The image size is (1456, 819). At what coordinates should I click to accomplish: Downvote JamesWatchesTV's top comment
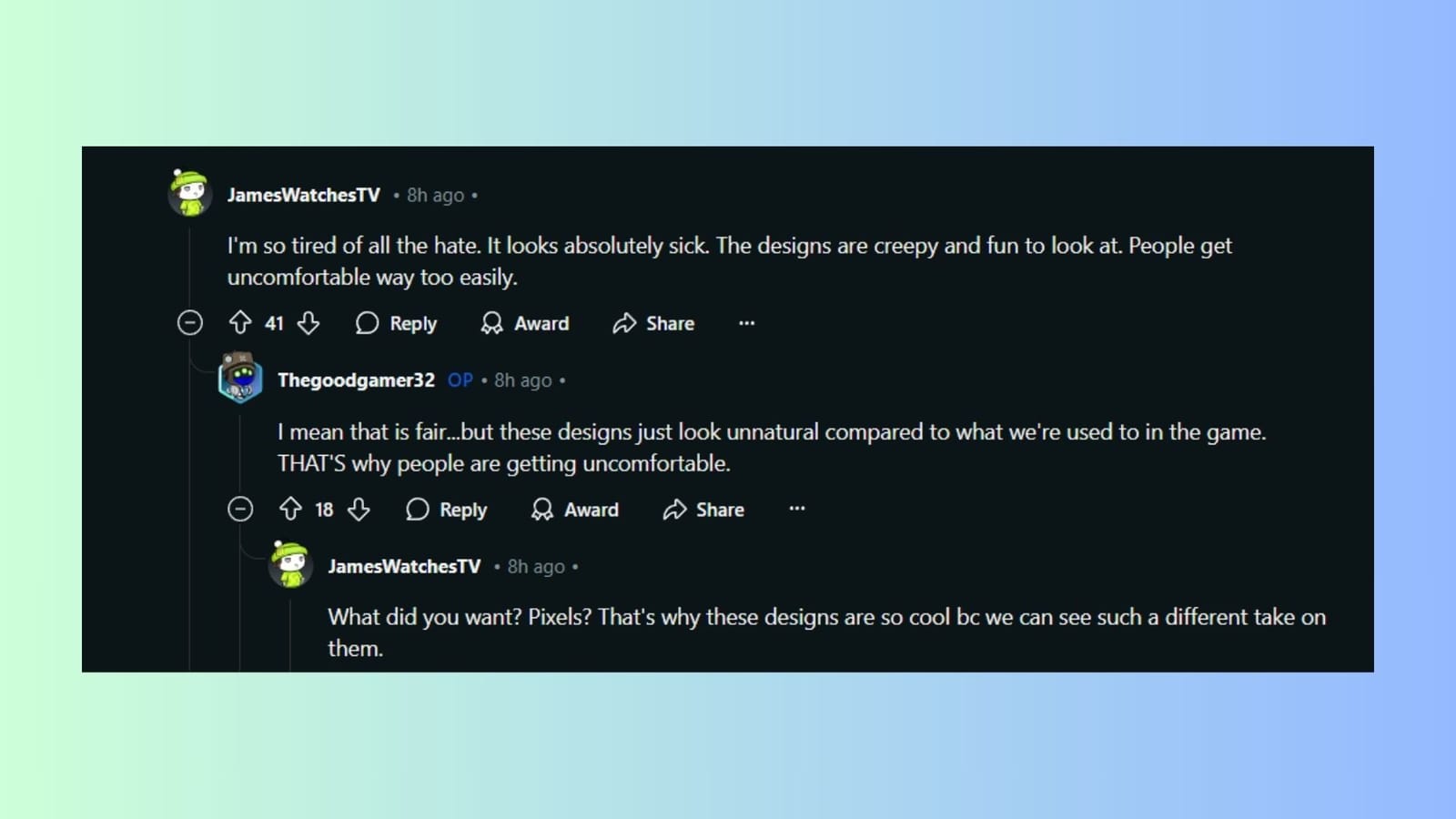[309, 323]
